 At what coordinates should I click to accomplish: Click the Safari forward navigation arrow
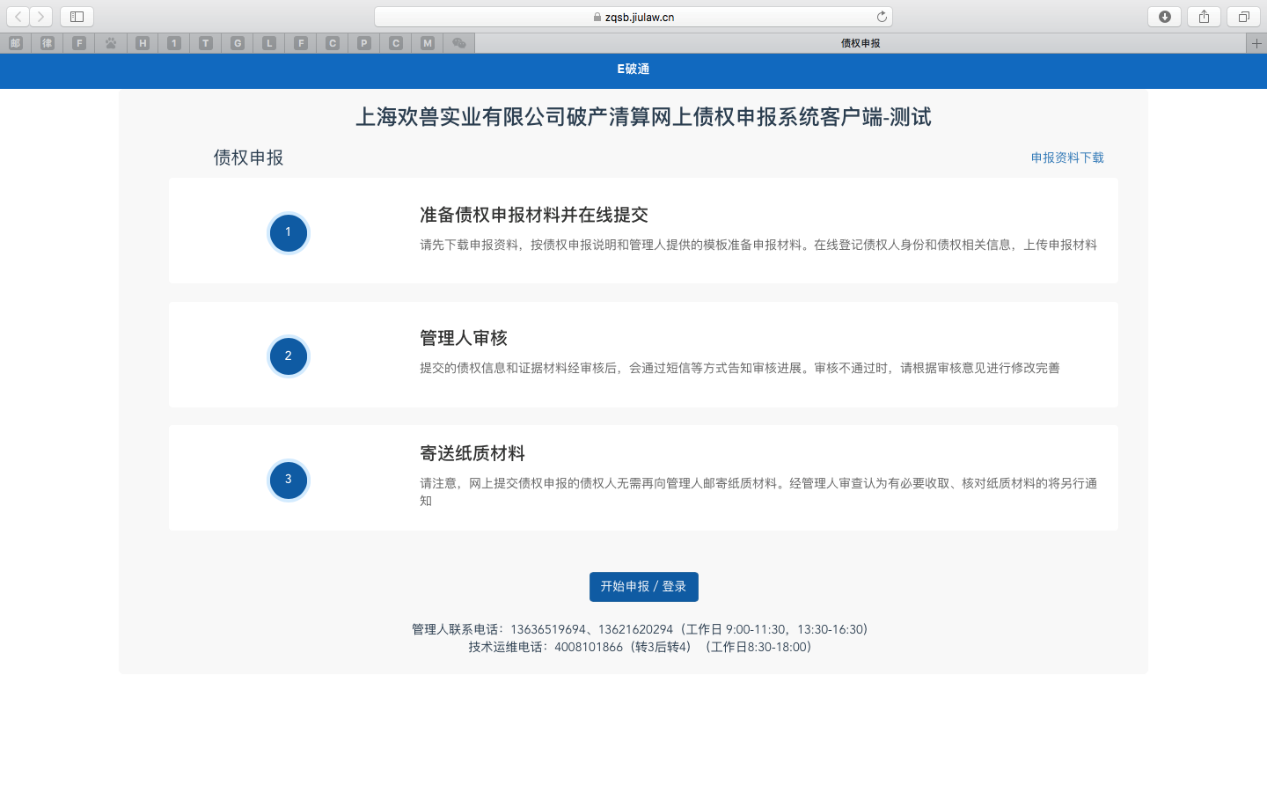[41, 16]
